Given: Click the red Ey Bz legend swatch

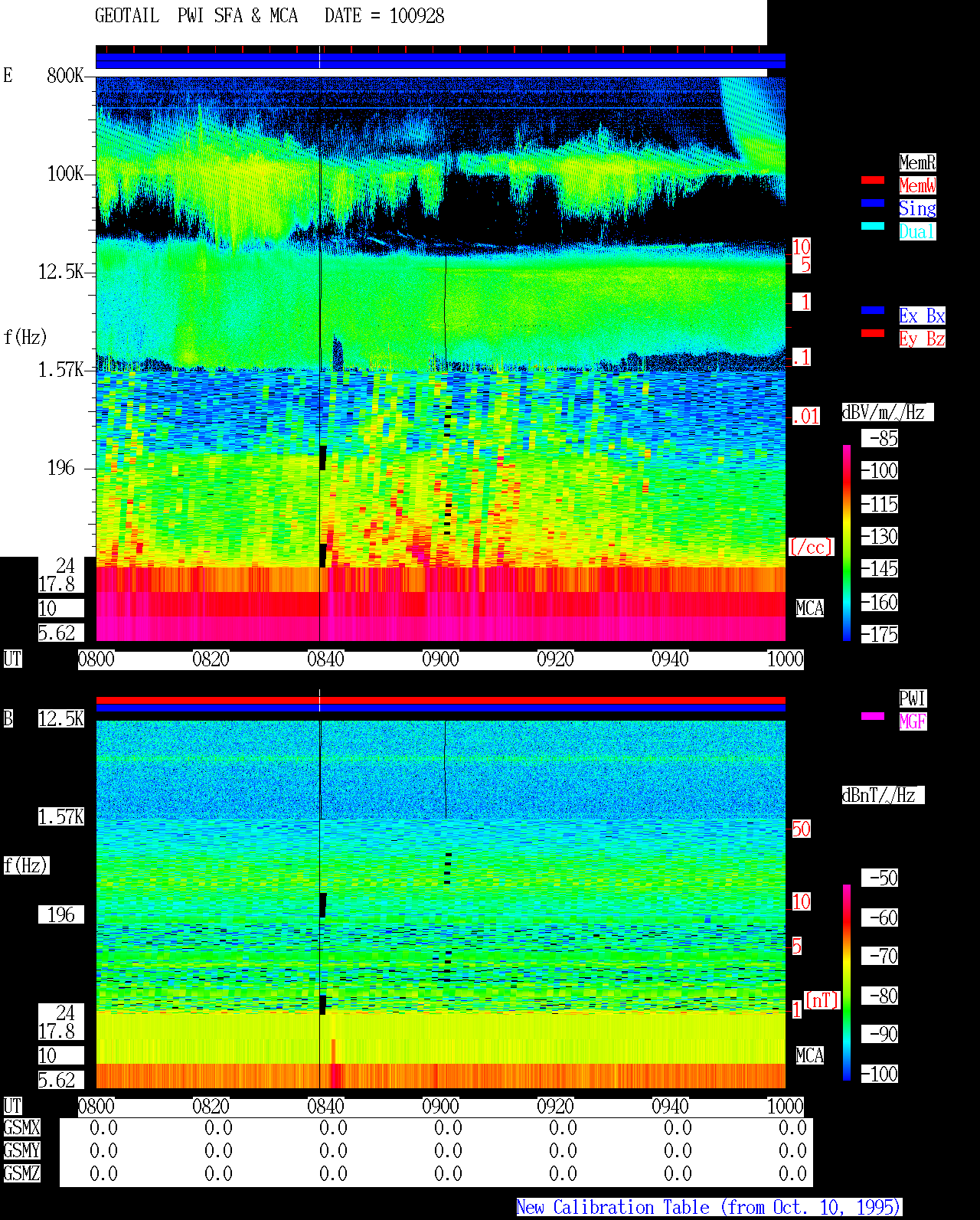Looking at the screenshot, I should tap(873, 333).
